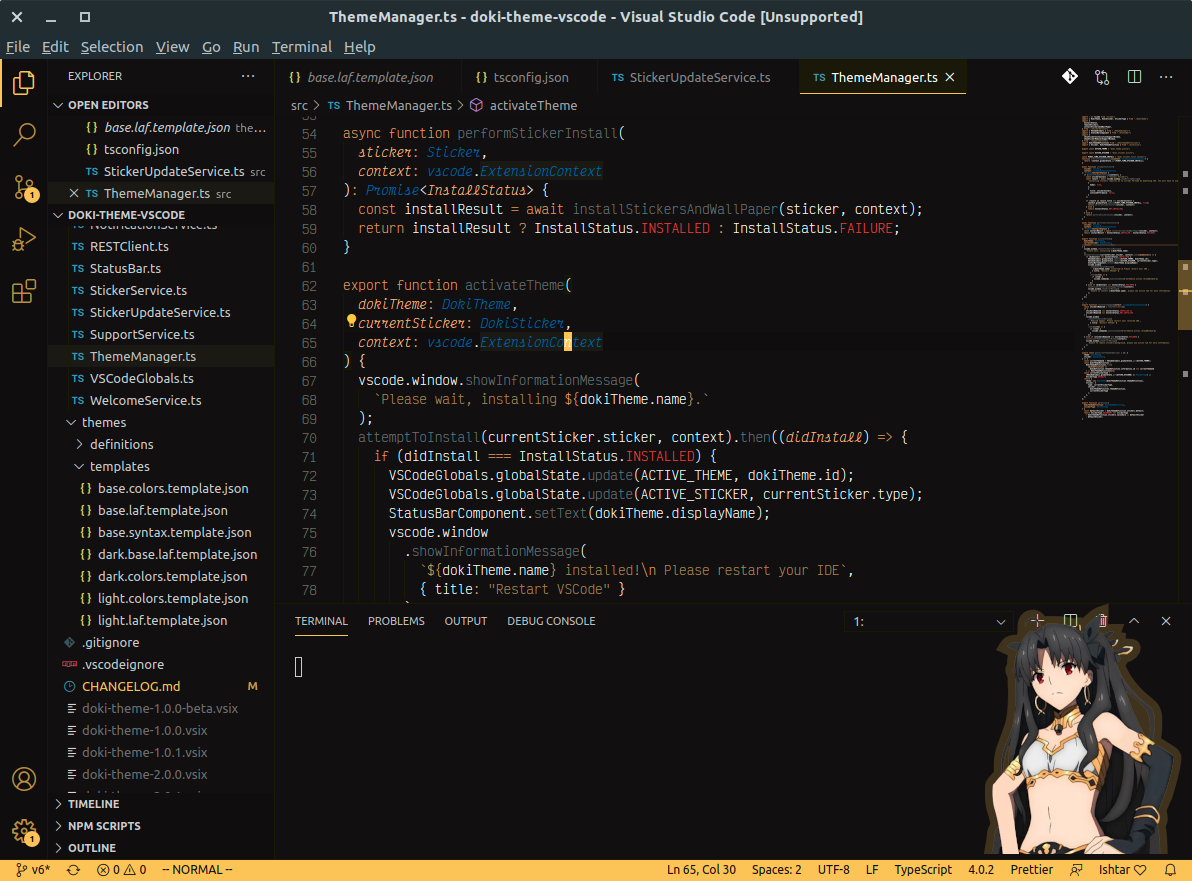Split the editor to the right
The image size is (1192, 881).
pos(1134,77)
